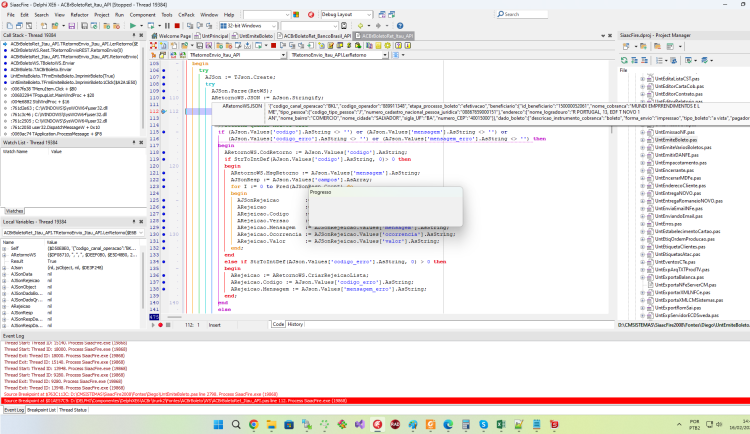Click the Refresh icon in Project Manager
Image resolution: width=750 pixels, height=434 pixels.
624,60
